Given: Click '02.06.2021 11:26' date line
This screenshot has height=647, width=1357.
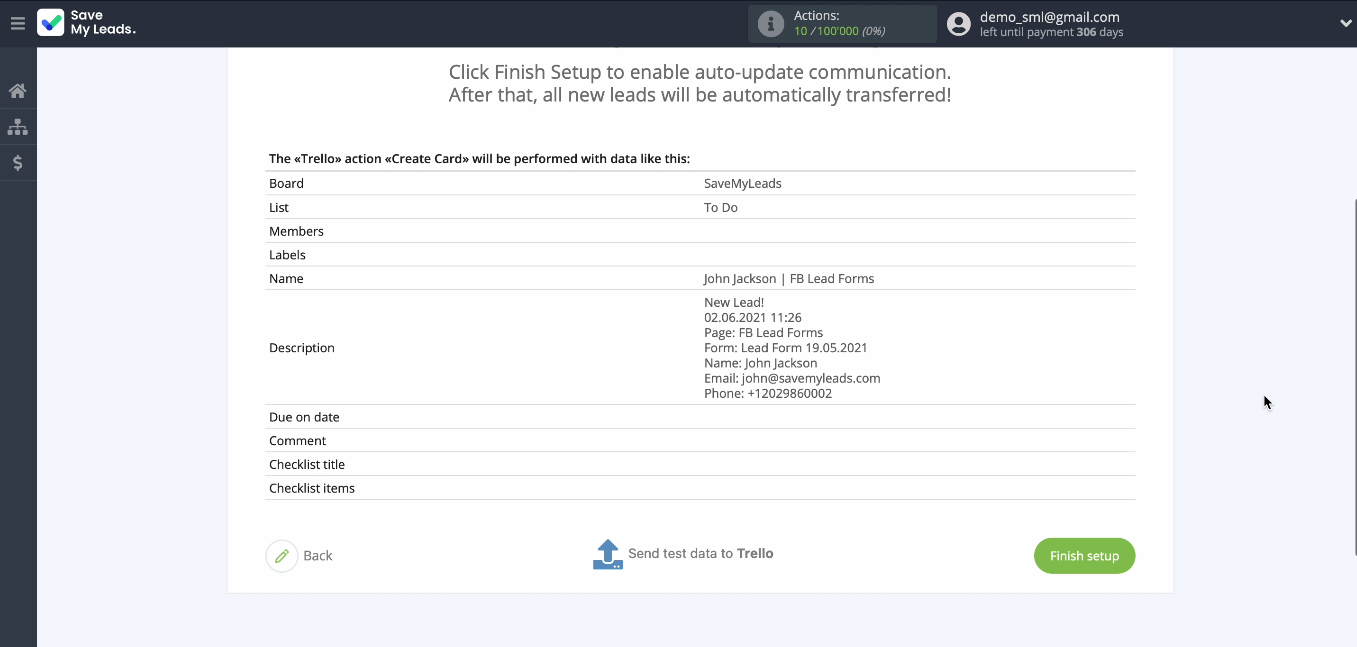Looking at the screenshot, I should coord(753,317).
